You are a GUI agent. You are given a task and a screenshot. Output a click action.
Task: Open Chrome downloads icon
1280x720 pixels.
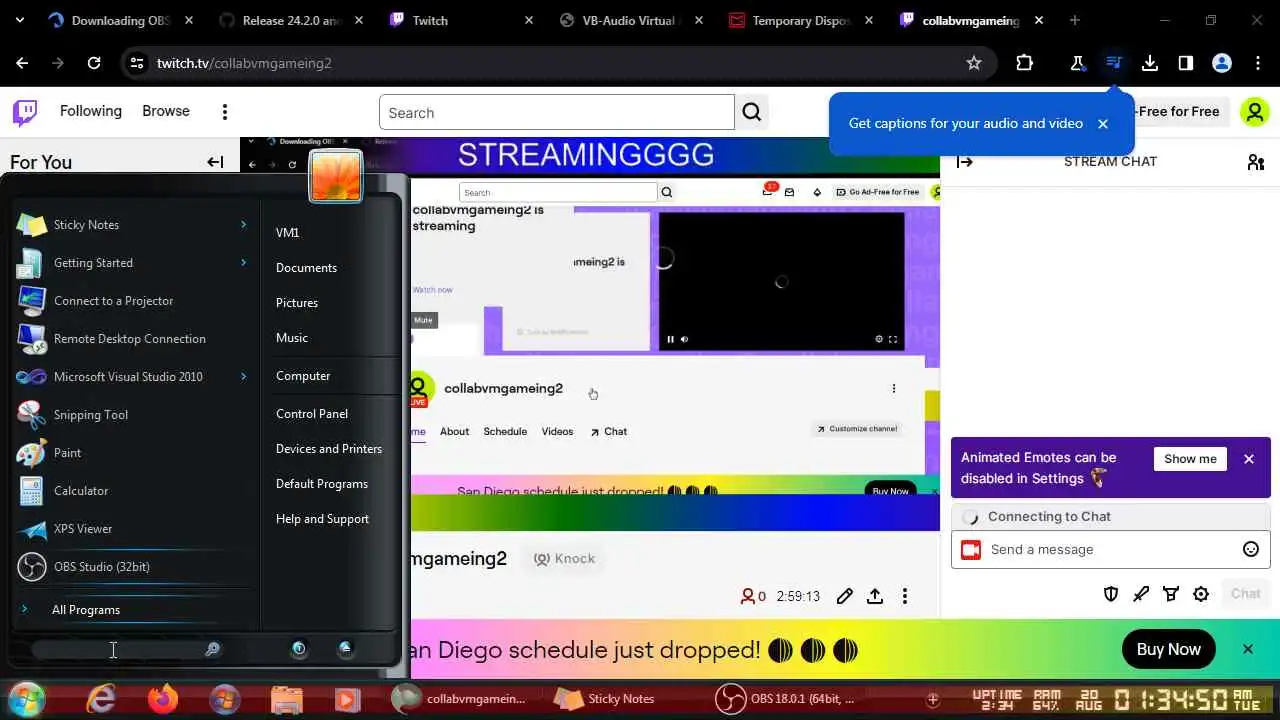click(x=1150, y=63)
